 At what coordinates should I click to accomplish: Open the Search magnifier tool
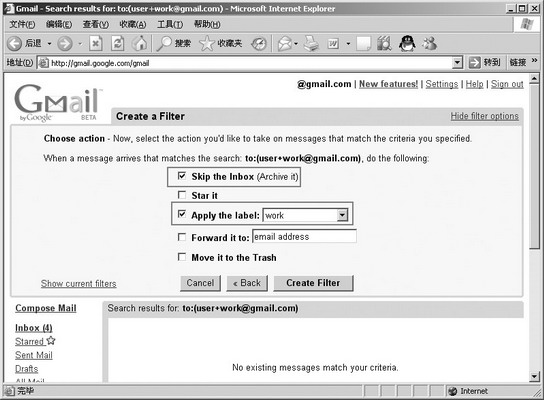[164, 43]
